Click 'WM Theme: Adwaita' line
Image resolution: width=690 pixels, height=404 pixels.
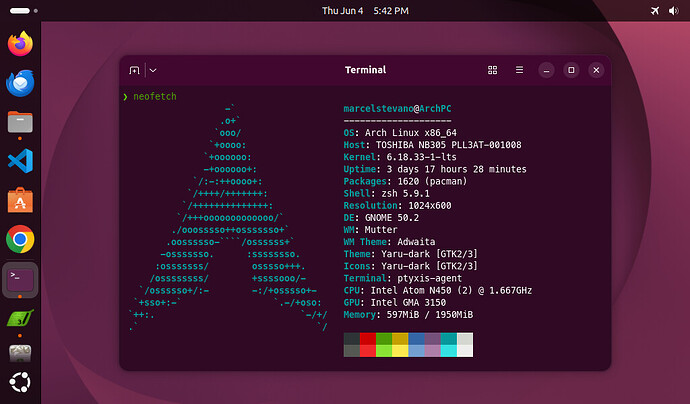389,242
